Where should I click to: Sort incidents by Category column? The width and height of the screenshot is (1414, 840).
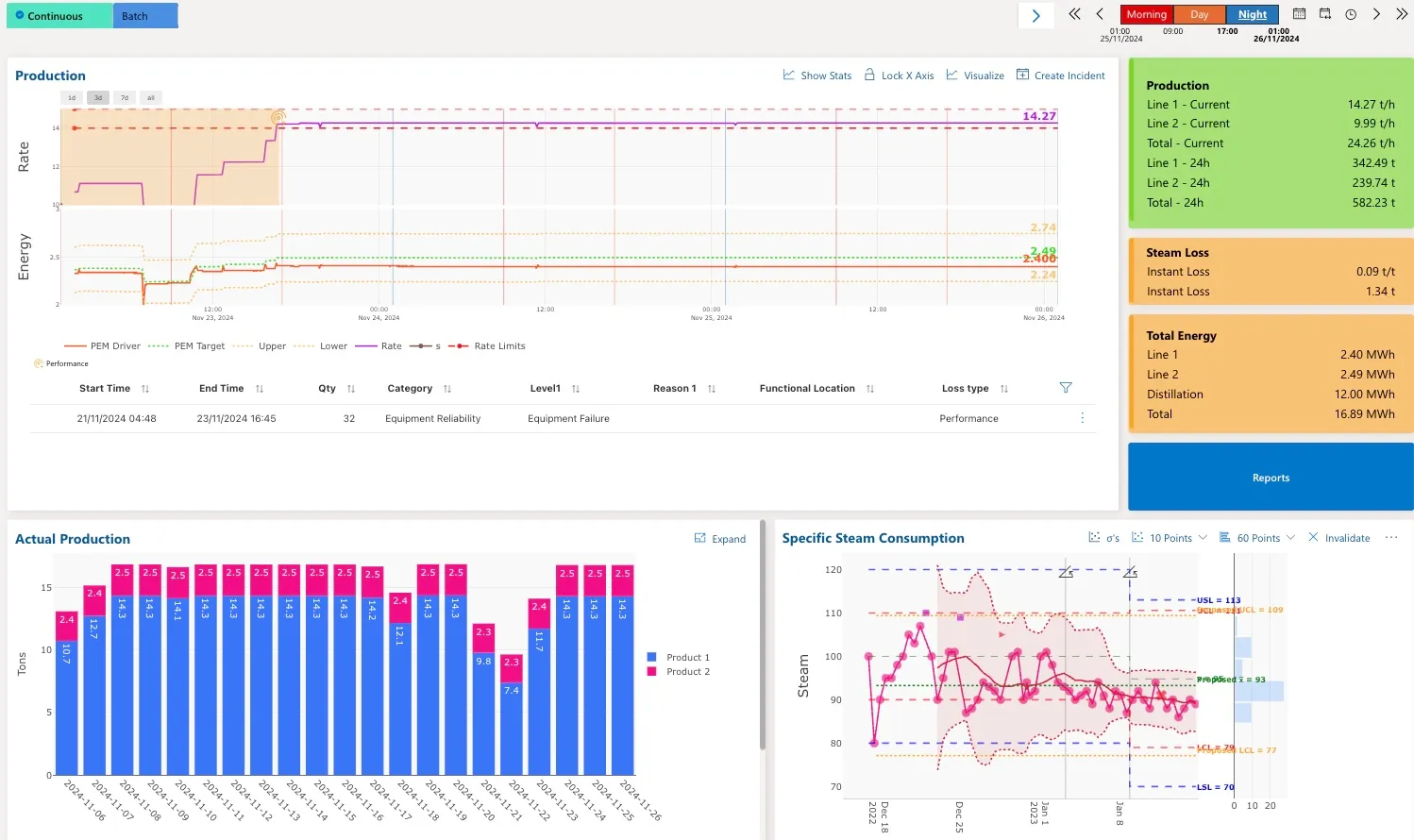[x=447, y=389]
